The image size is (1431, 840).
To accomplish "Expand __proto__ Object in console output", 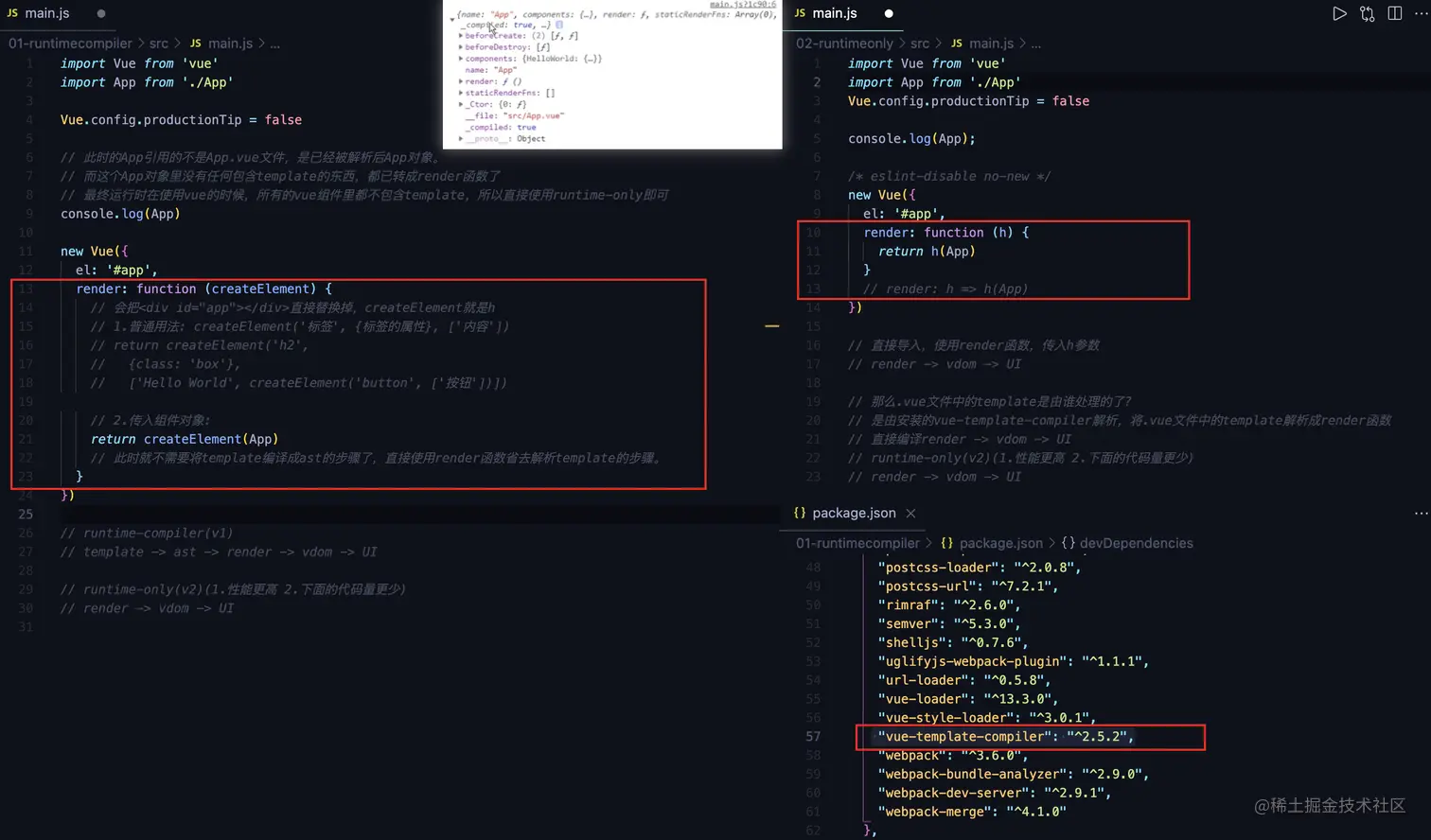I will point(461,139).
